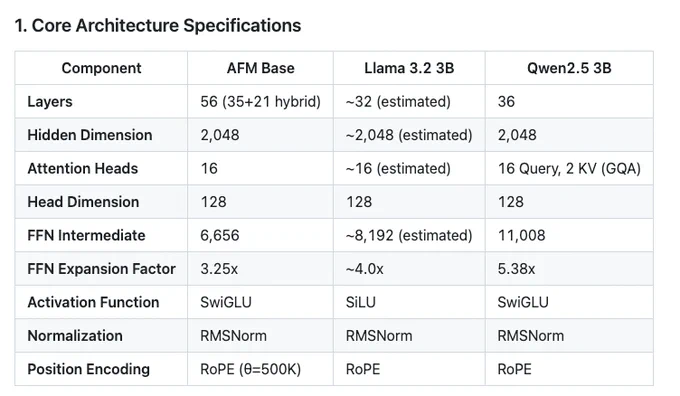Select the SiLU cell under Llama
Viewport: 680px width, 396px height.
pos(360,302)
